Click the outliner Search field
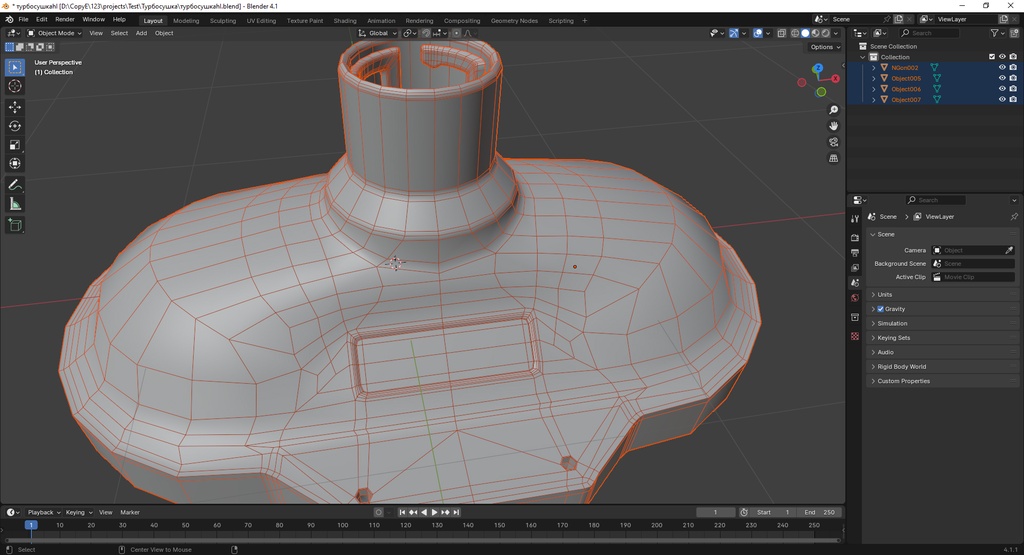The height and width of the screenshot is (555, 1024). (x=930, y=33)
